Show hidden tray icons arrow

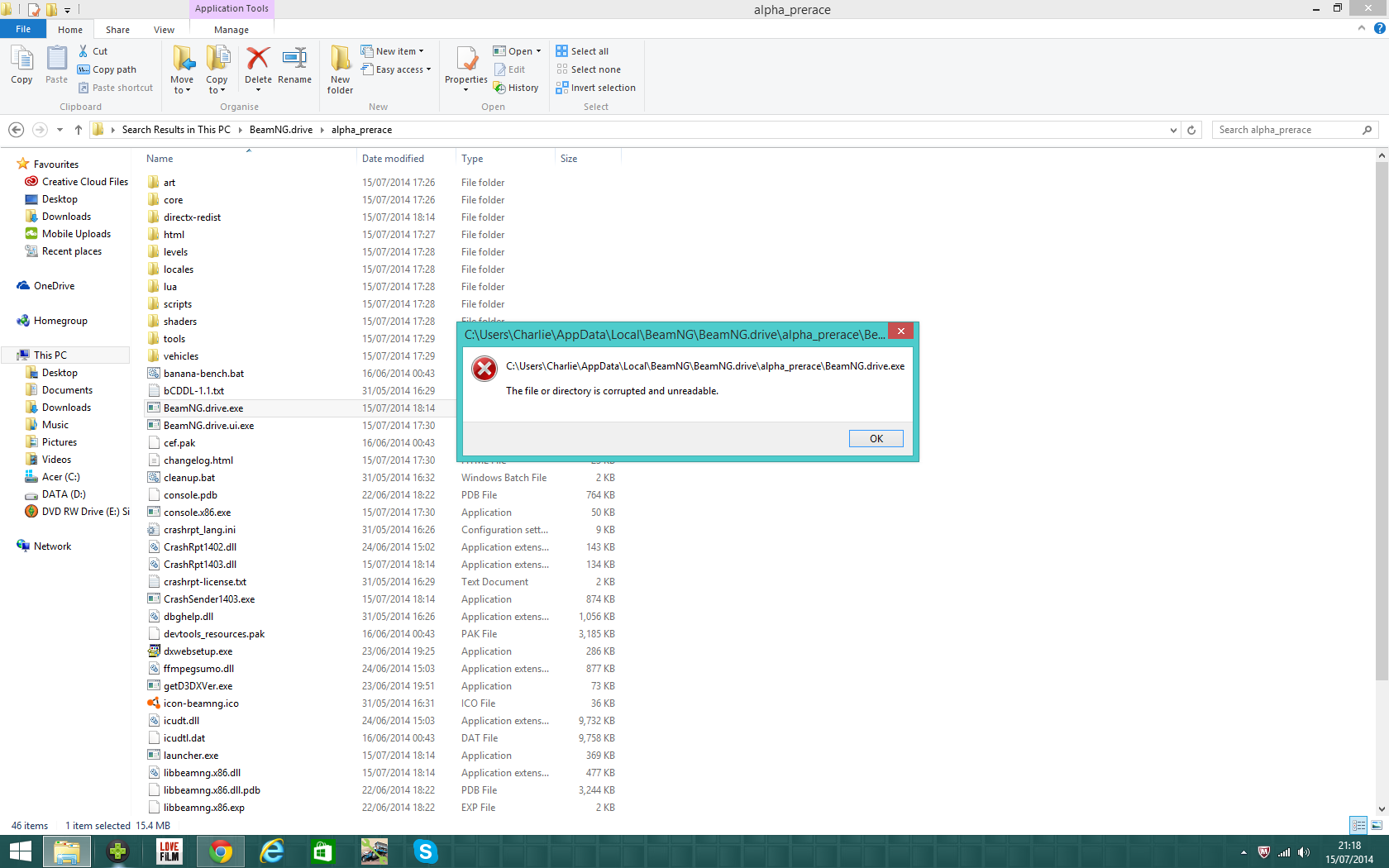(x=1243, y=852)
